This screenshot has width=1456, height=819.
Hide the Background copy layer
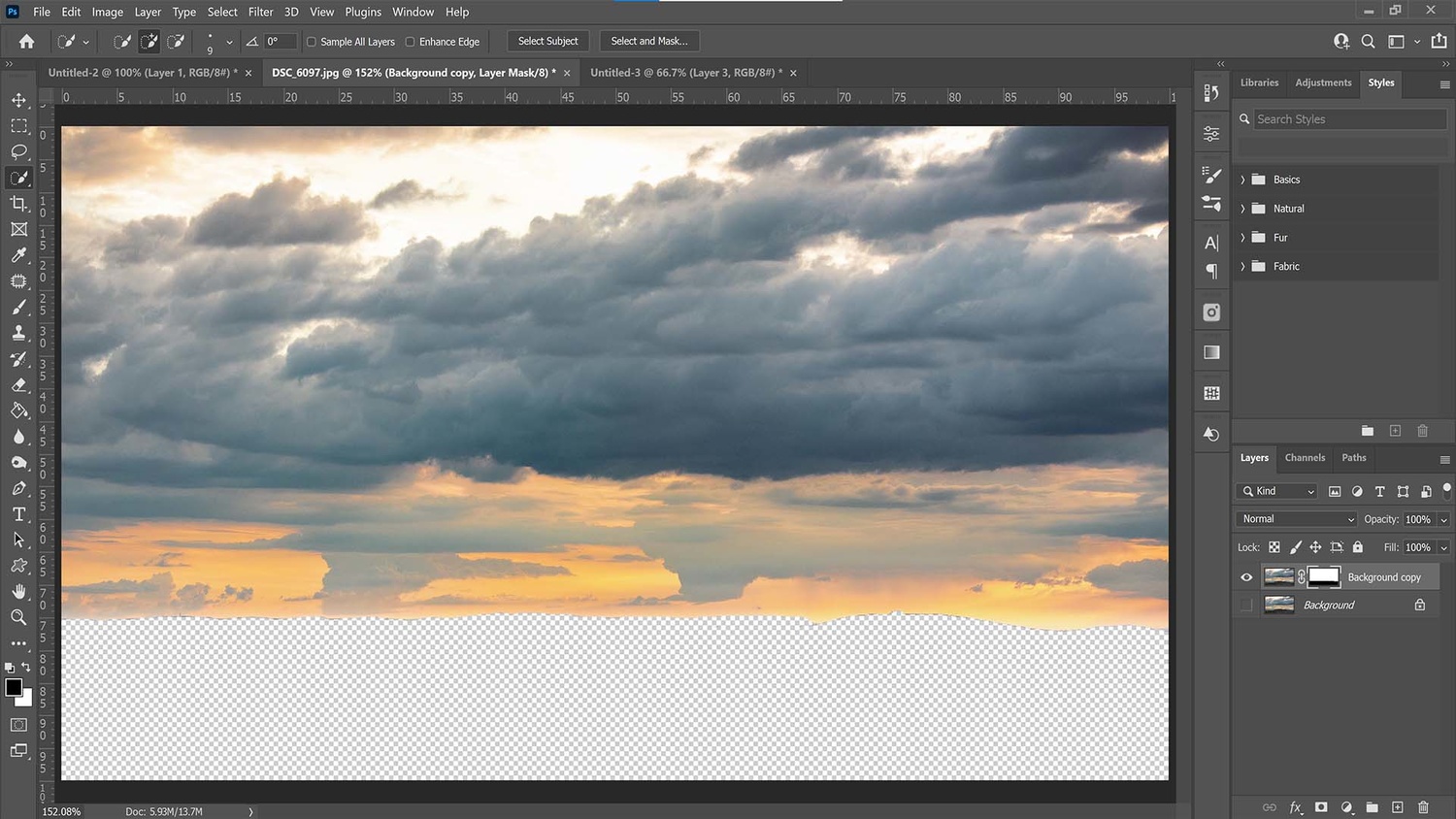click(1246, 577)
